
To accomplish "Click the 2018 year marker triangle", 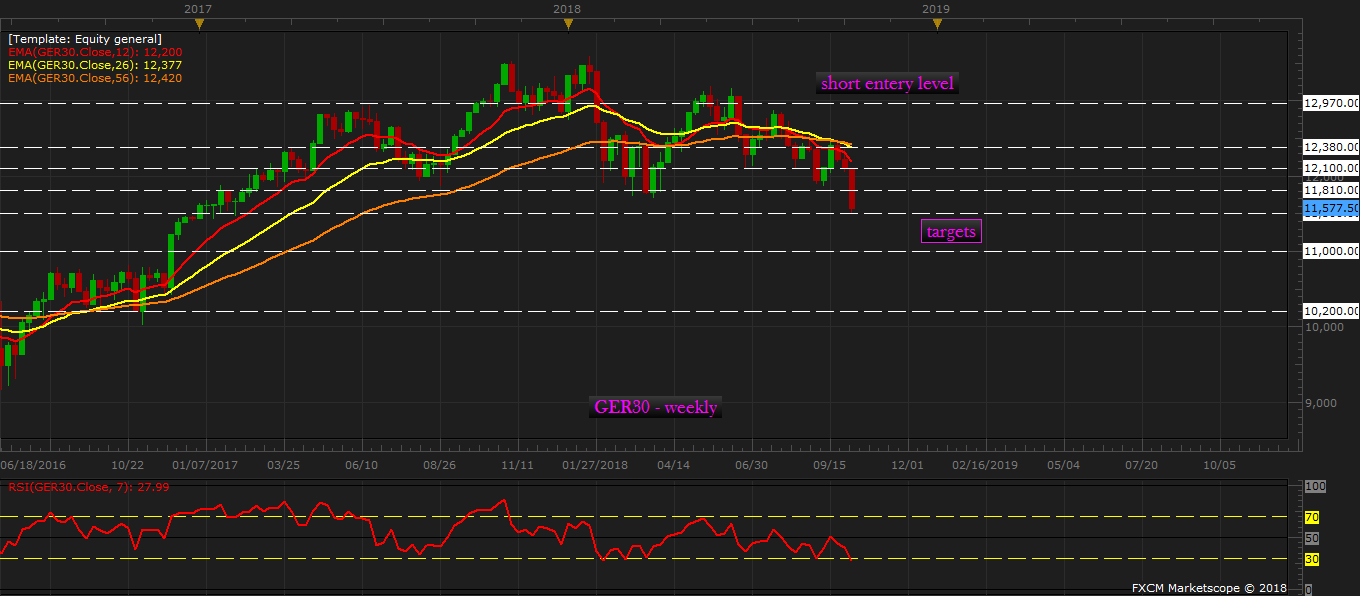I will point(567,23).
